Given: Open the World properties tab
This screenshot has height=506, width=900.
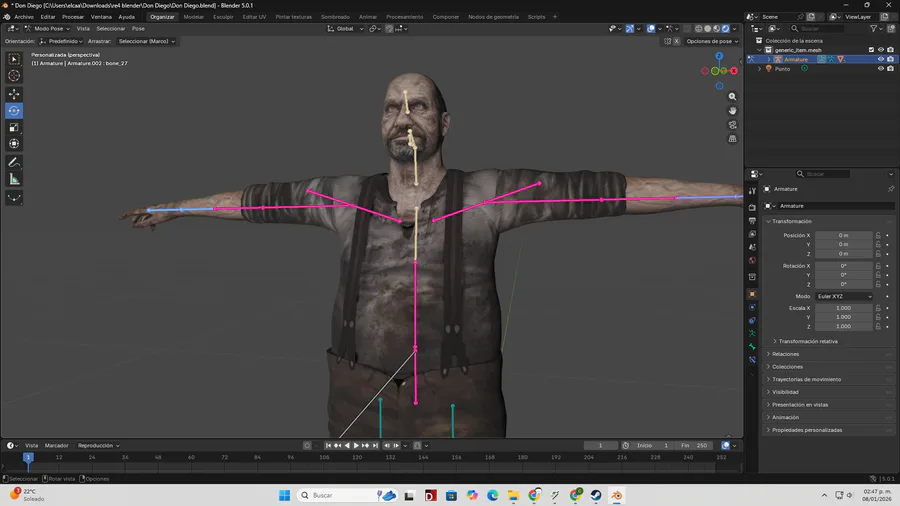Looking at the screenshot, I should tap(752, 260).
